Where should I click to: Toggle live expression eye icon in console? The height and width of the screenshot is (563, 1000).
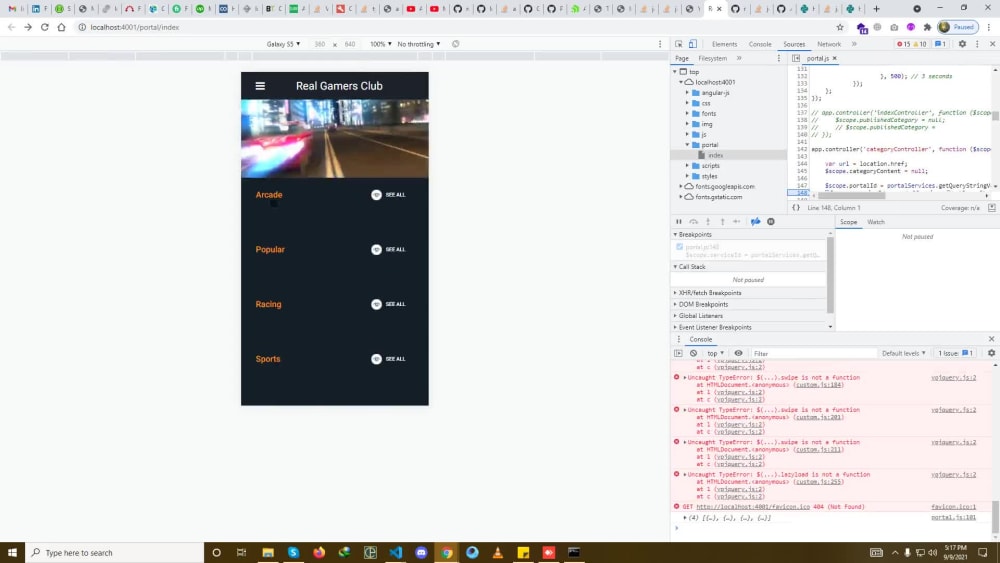(739, 353)
